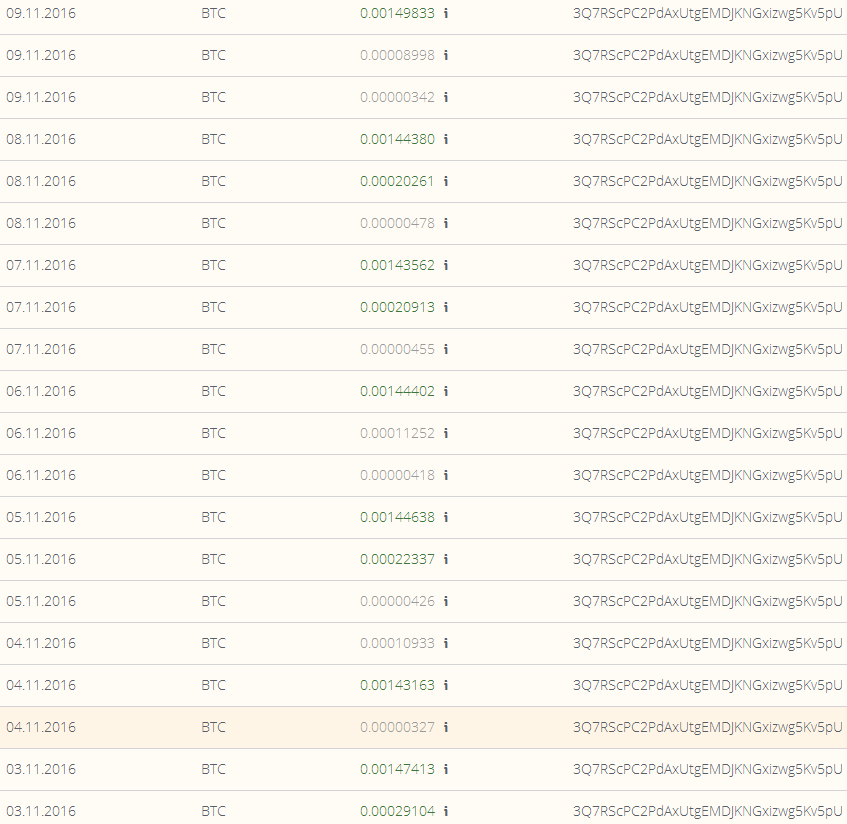The width and height of the screenshot is (847, 824).
Task: Select wallet address in the 0.00029104 row
Action: pos(708,812)
